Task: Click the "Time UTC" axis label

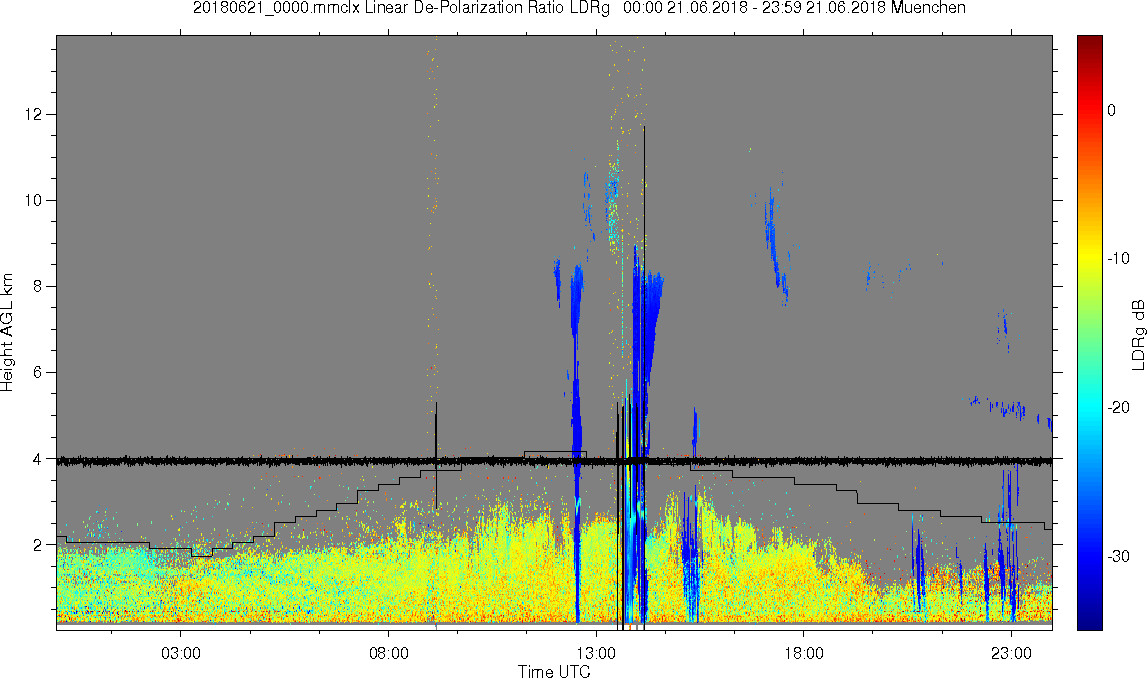Action: tap(554, 671)
